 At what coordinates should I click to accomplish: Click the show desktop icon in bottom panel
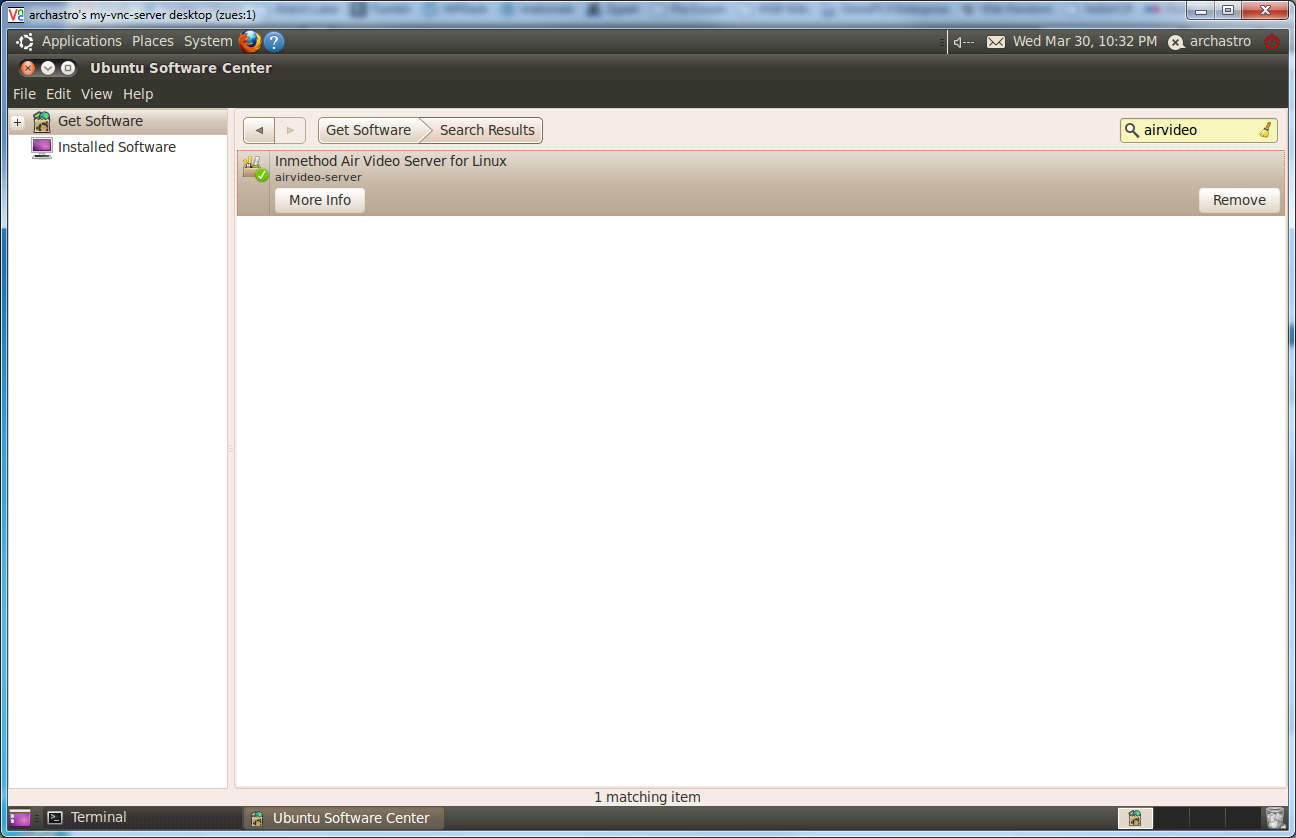pos(20,818)
